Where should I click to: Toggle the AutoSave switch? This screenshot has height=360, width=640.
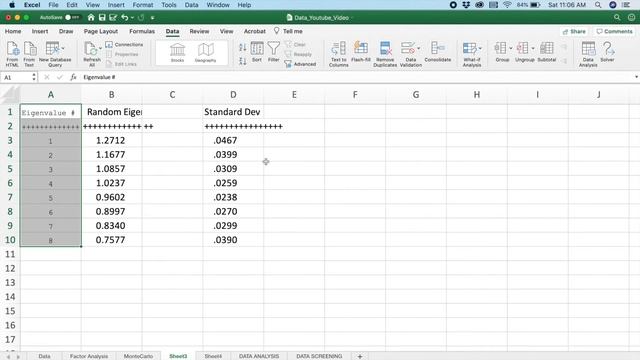72,18
